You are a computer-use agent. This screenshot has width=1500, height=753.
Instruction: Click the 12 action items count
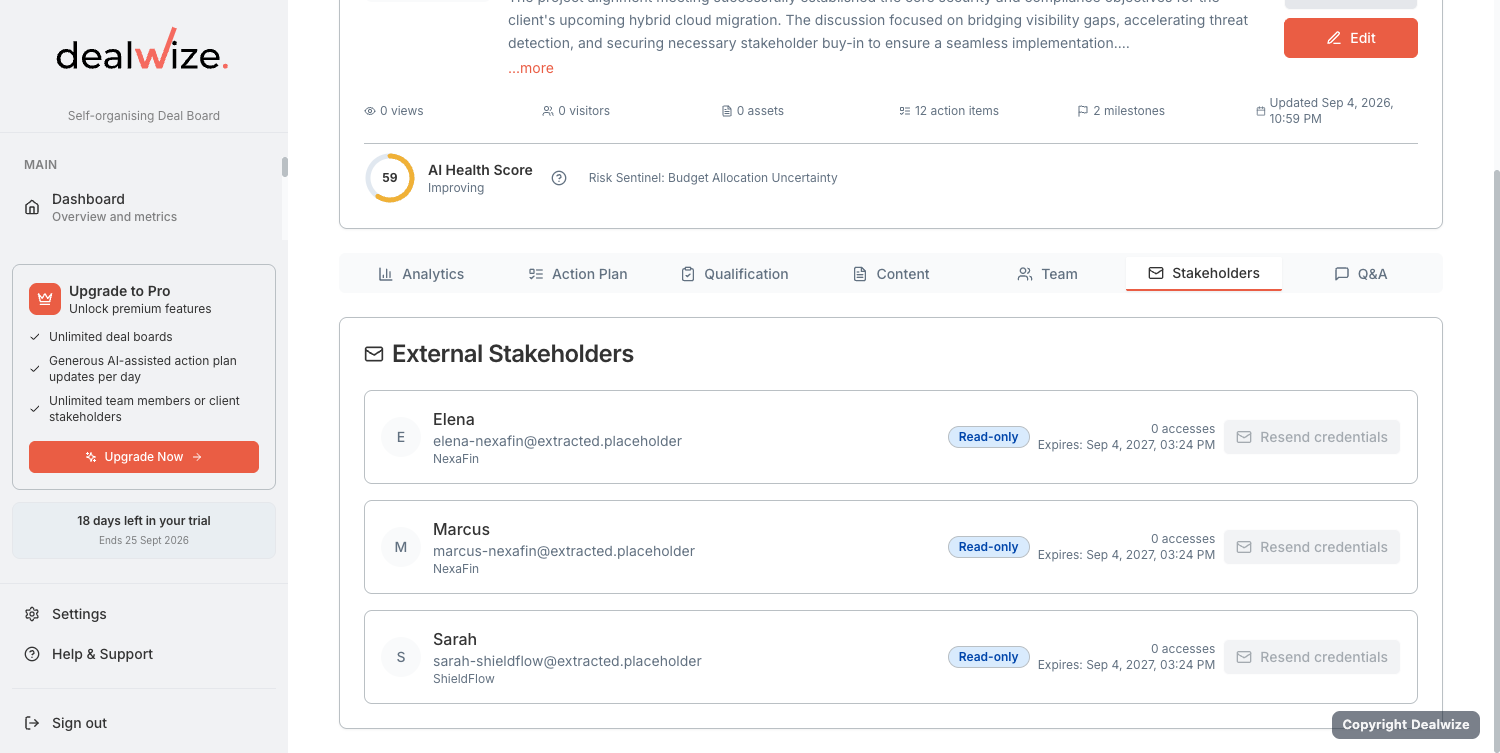tap(949, 111)
